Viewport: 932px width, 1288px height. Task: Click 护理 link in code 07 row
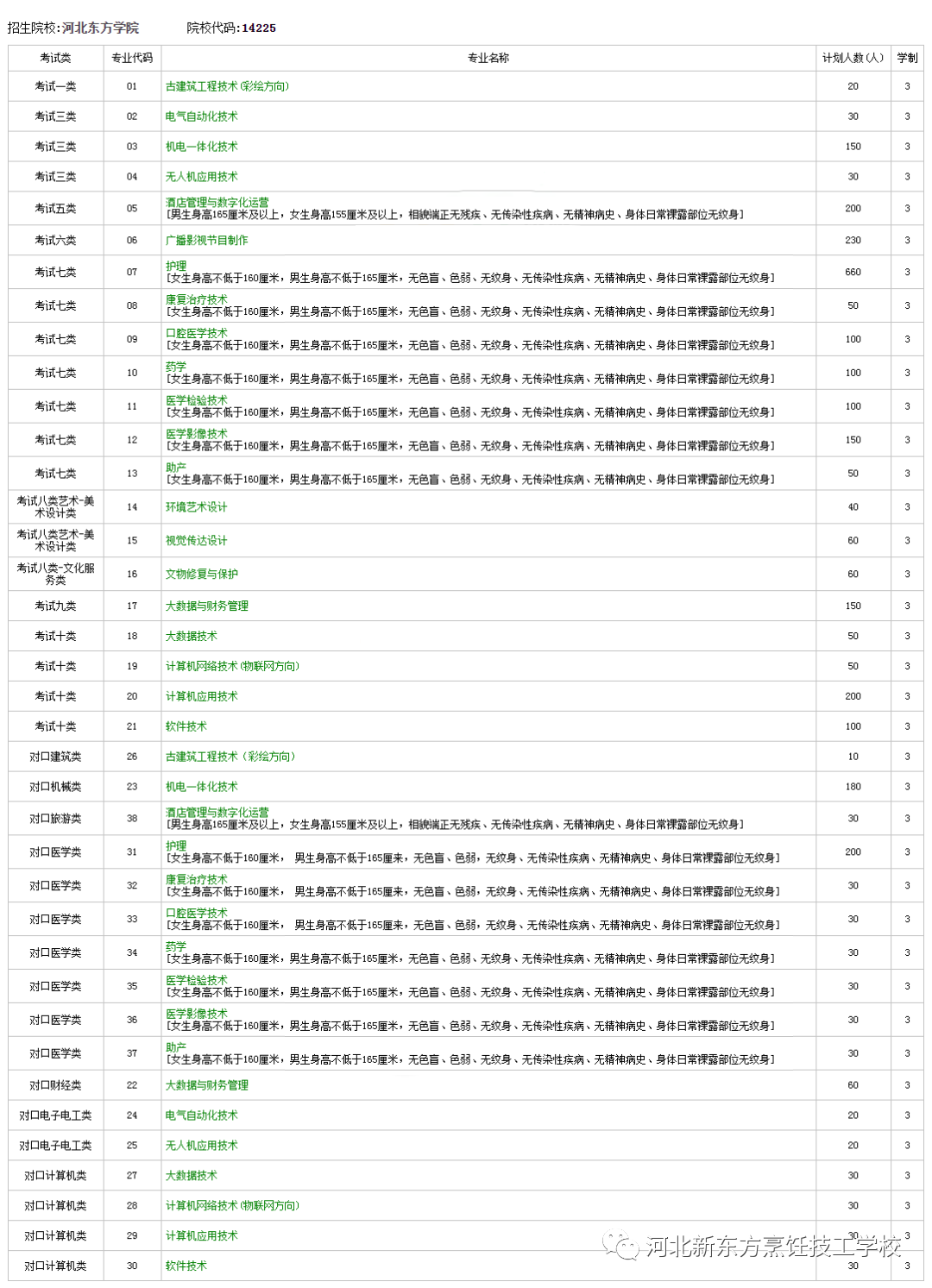tap(176, 267)
